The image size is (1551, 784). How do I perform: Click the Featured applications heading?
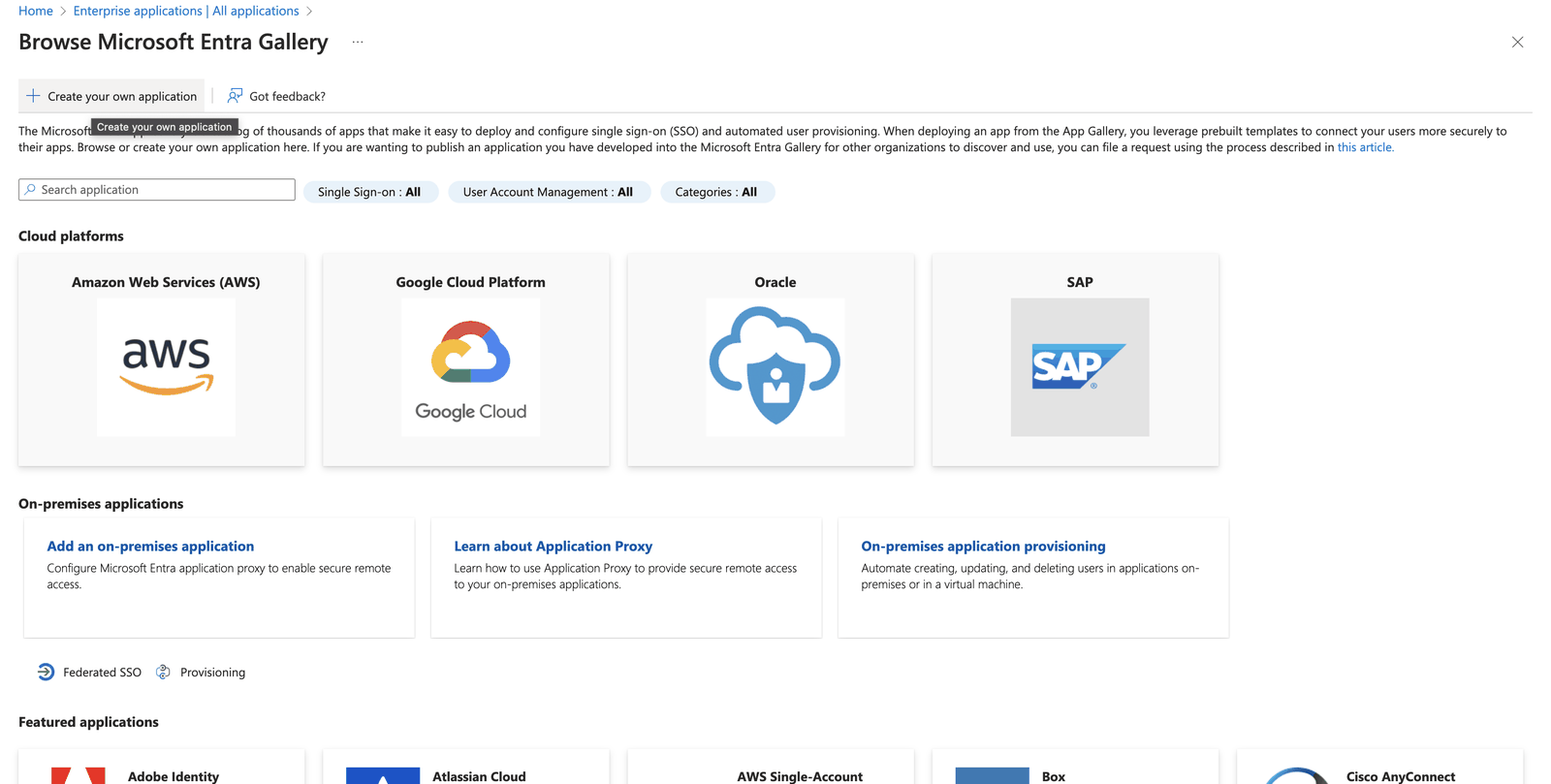(x=88, y=722)
